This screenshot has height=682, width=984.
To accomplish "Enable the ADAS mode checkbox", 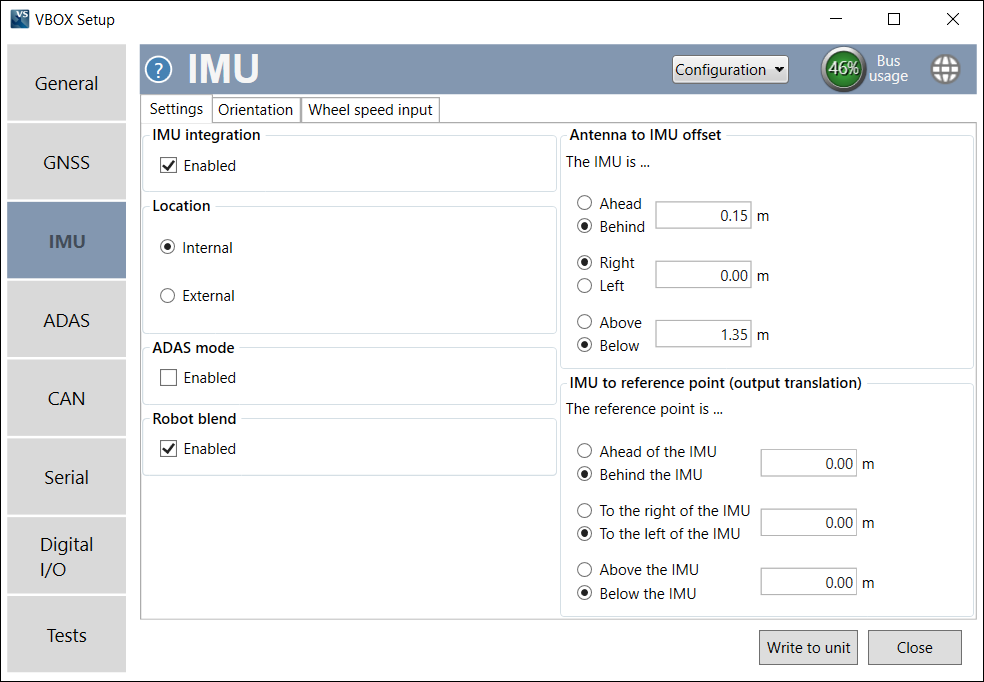I will coord(169,377).
